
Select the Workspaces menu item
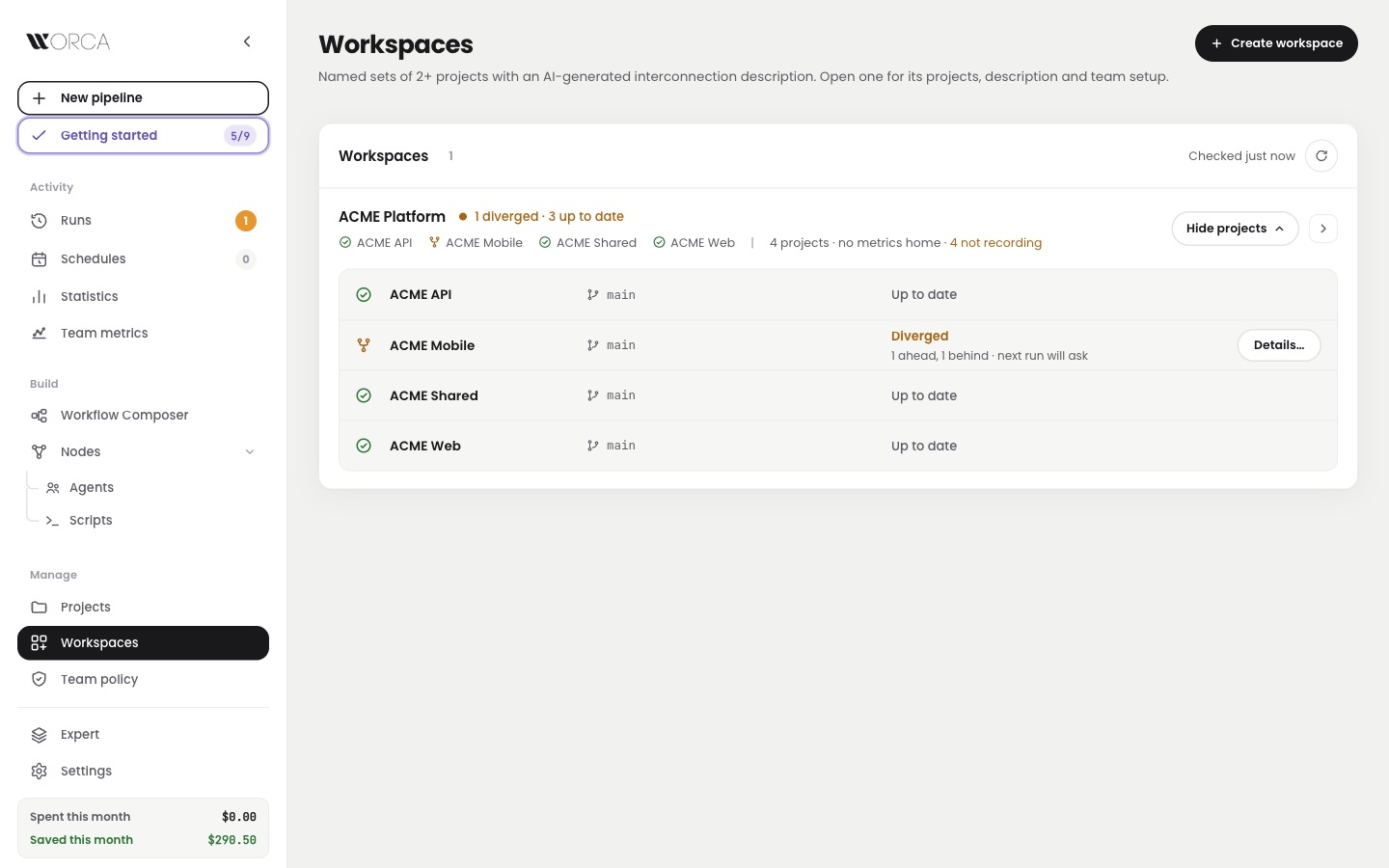pyautogui.click(x=143, y=643)
